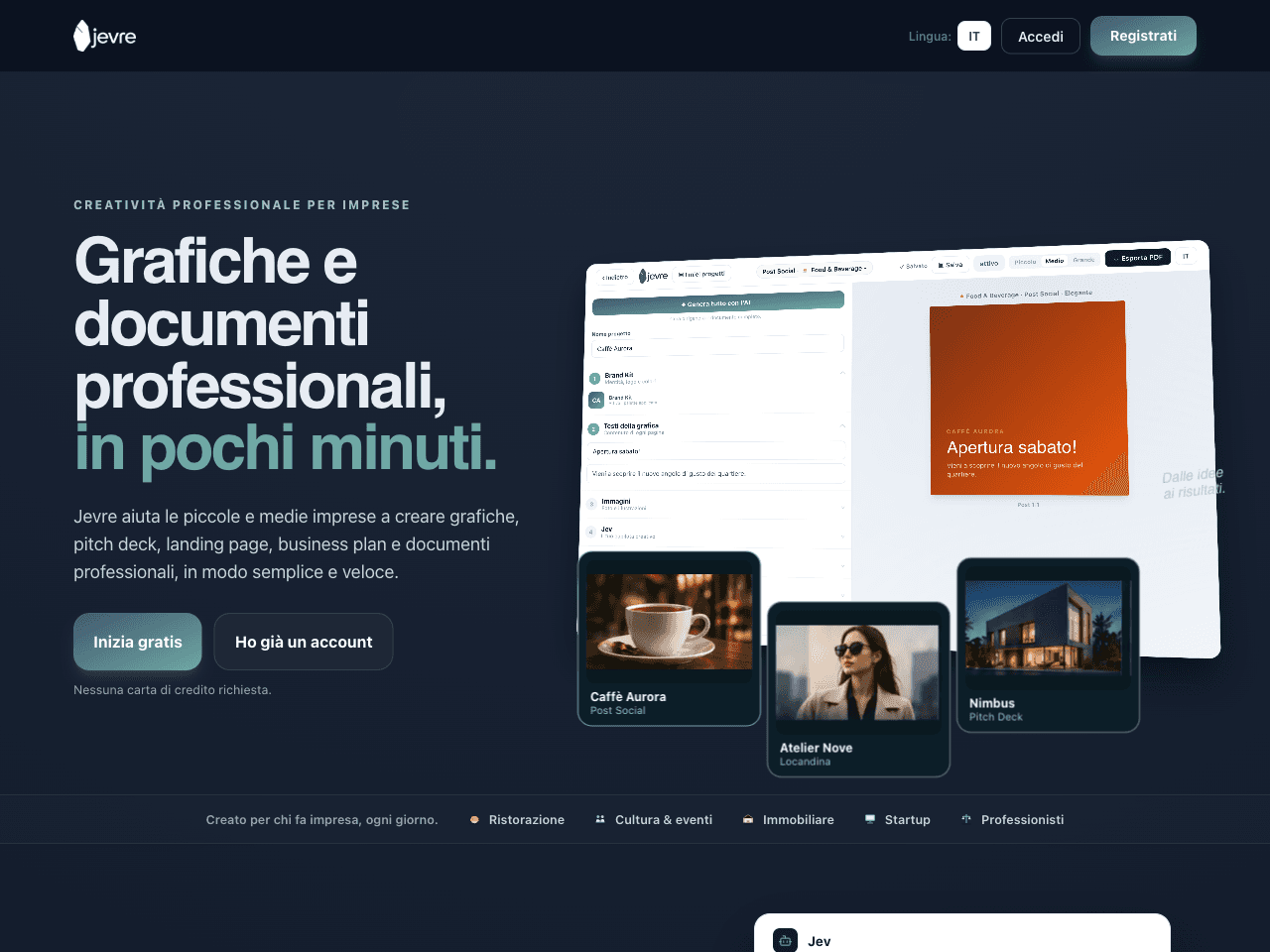This screenshot has height=952, width=1270.
Task: Expand the Immagini section in the editor preview
Action: click(716, 505)
